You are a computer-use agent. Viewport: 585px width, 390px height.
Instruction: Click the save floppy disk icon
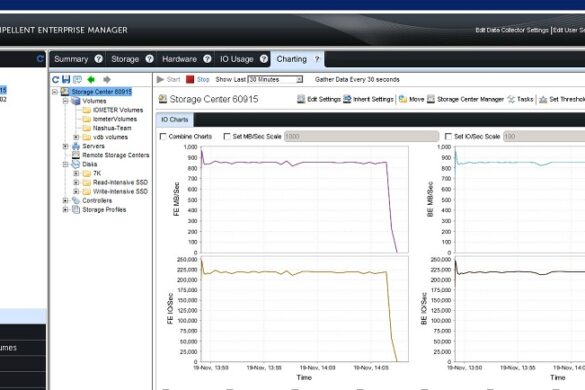click(66, 79)
